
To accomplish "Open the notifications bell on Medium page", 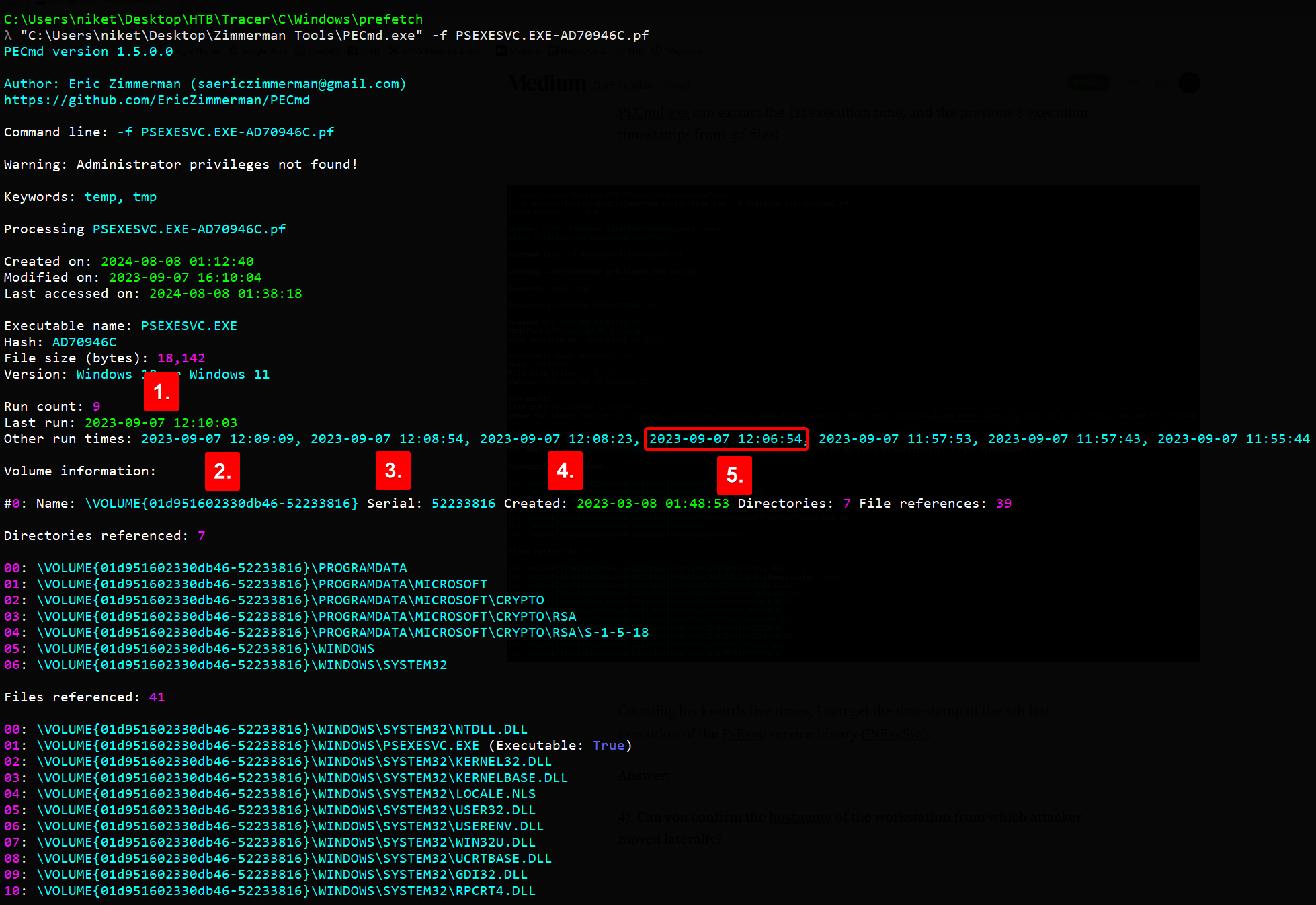I will 1160,83.
